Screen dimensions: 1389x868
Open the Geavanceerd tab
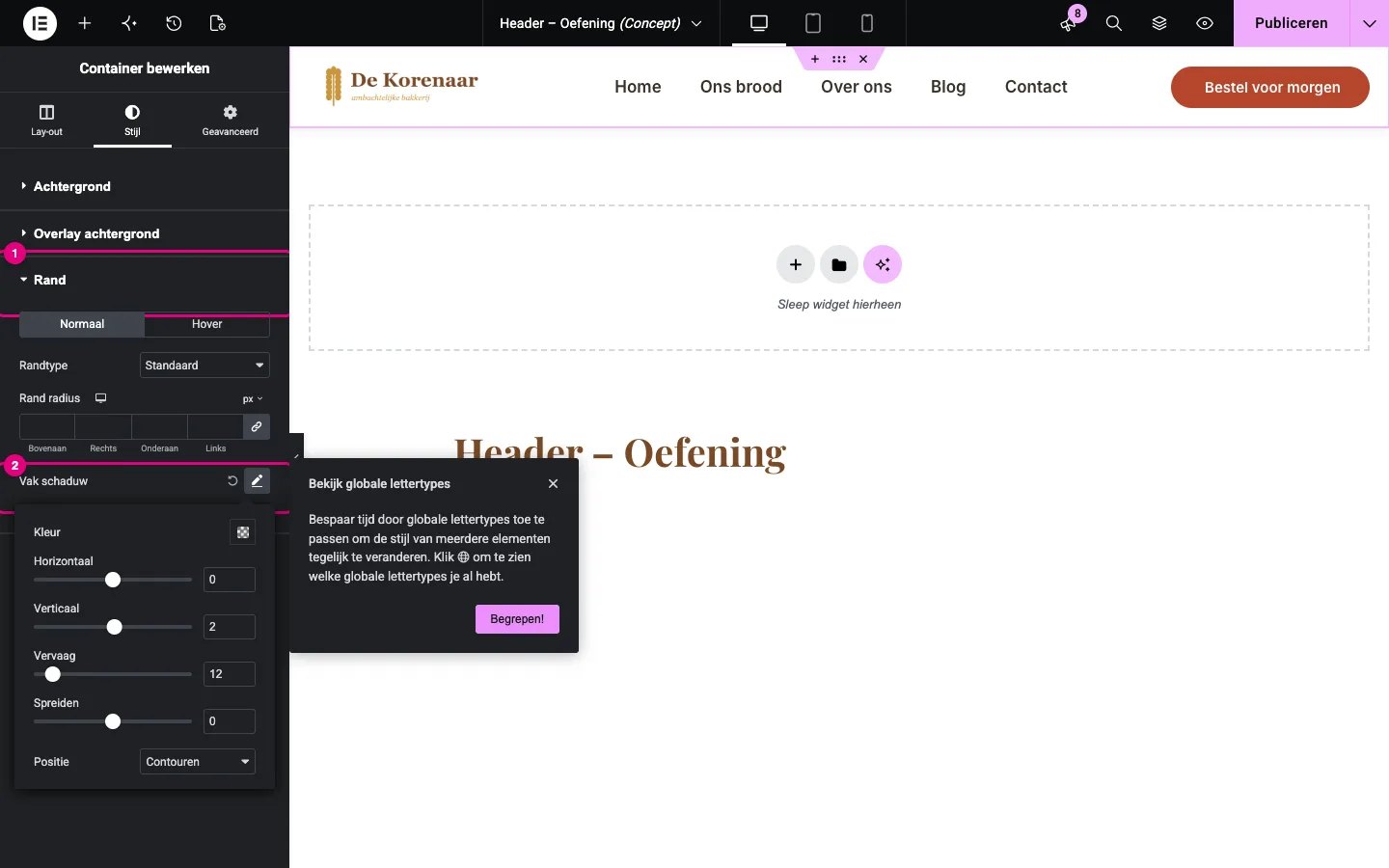pyautogui.click(x=230, y=121)
